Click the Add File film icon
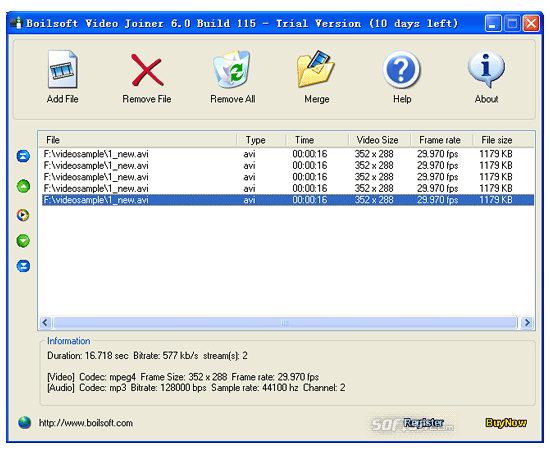Image resolution: width=550 pixels, height=450 pixels. click(62, 69)
